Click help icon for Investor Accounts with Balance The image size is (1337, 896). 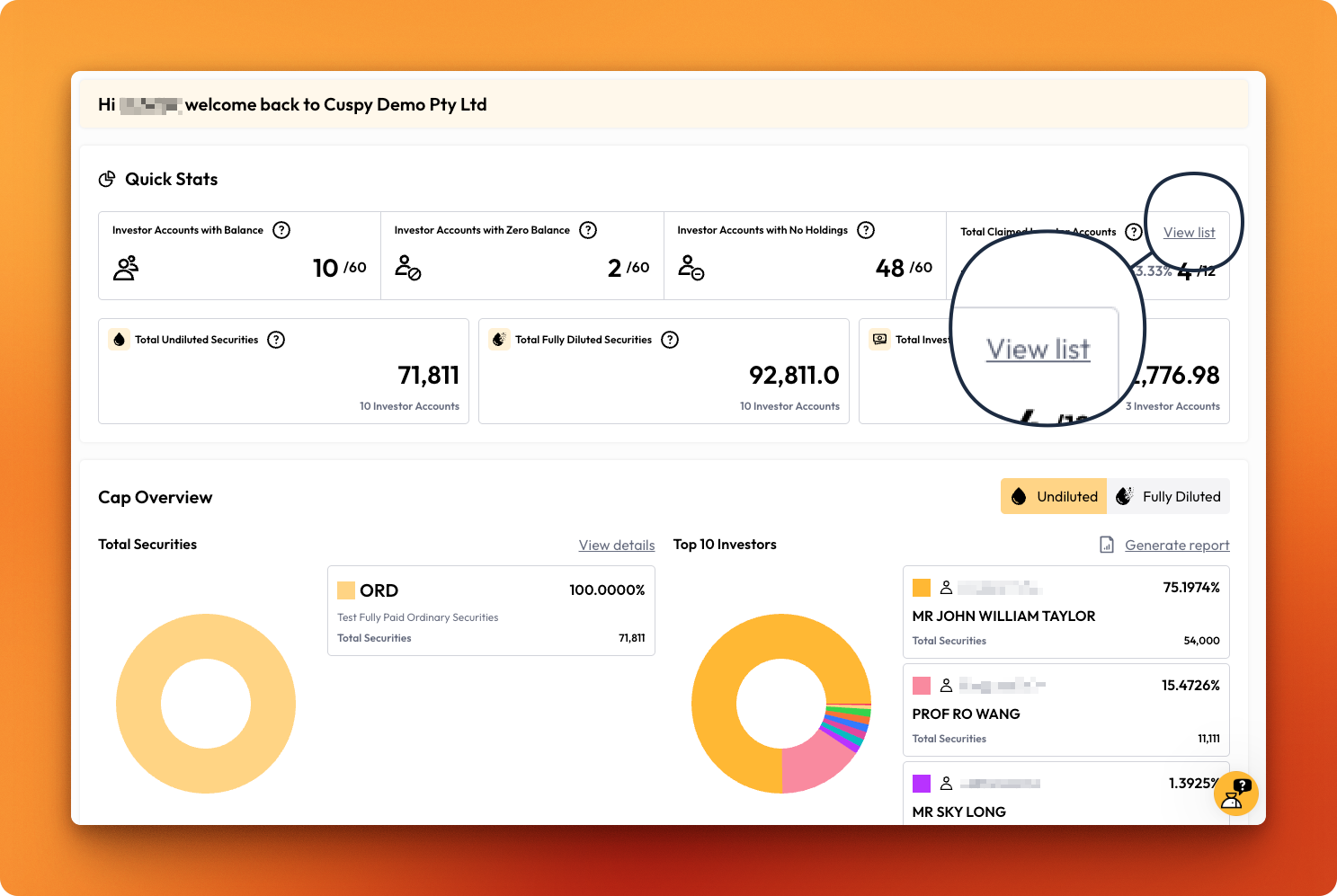click(281, 230)
